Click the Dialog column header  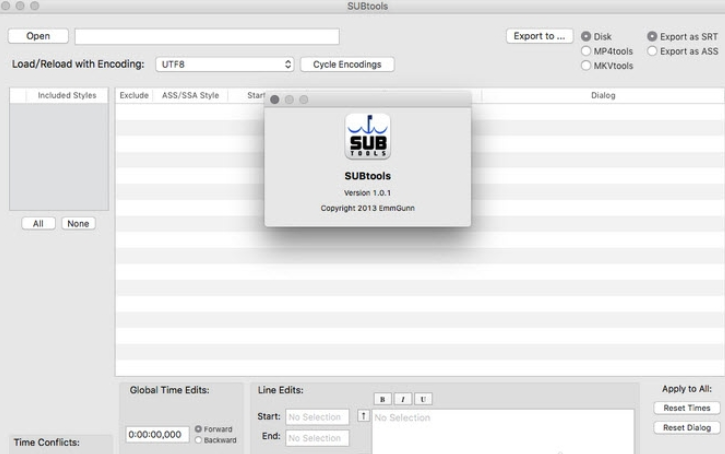(603, 95)
